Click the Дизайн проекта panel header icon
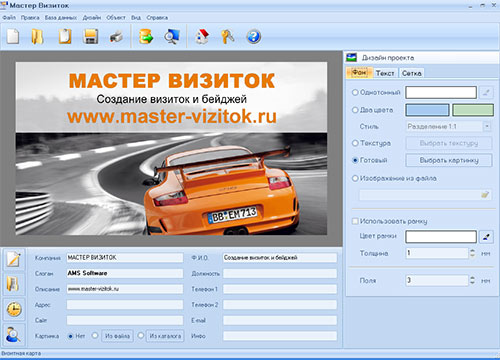The width and height of the screenshot is (500, 360). pos(351,57)
